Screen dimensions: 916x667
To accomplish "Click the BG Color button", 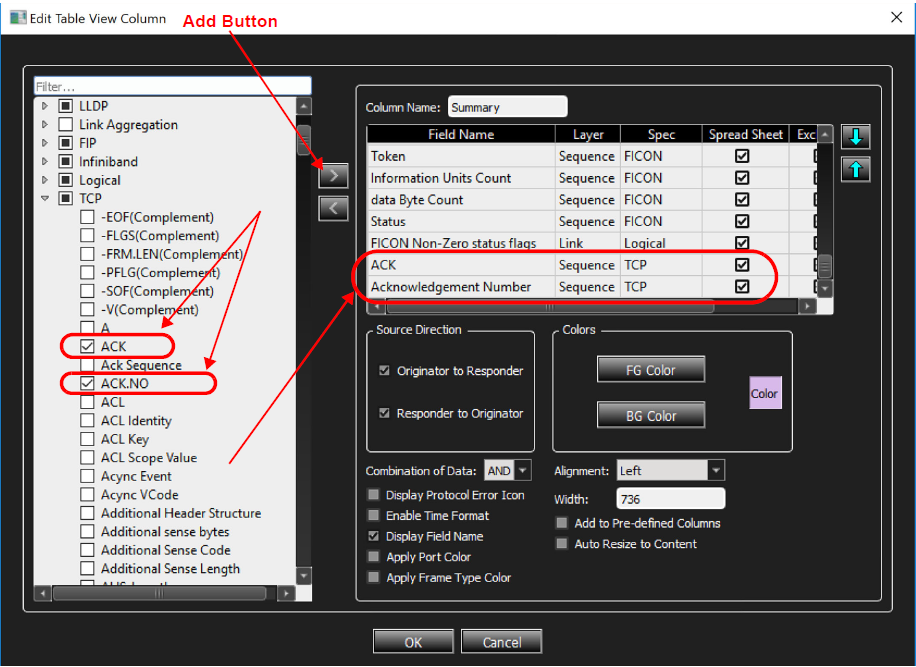I will click(651, 415).
